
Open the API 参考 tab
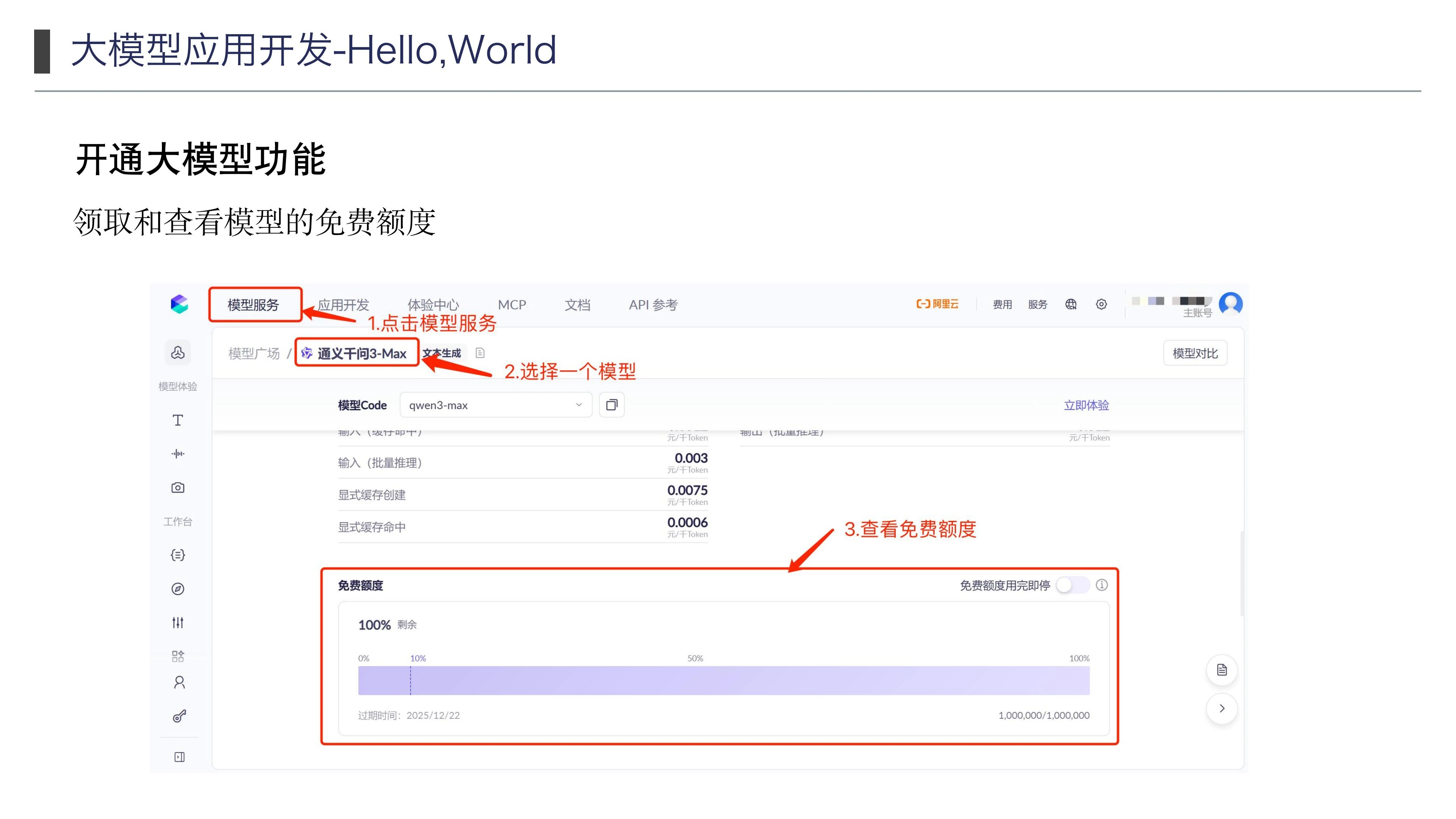pos(653,305)
